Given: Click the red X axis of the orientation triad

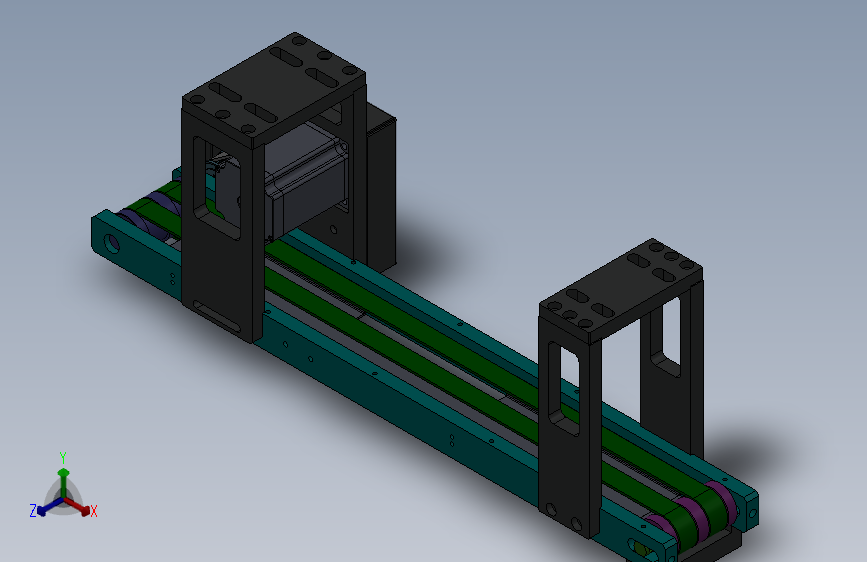Looking at the screenshot, I should coord(79,508).
